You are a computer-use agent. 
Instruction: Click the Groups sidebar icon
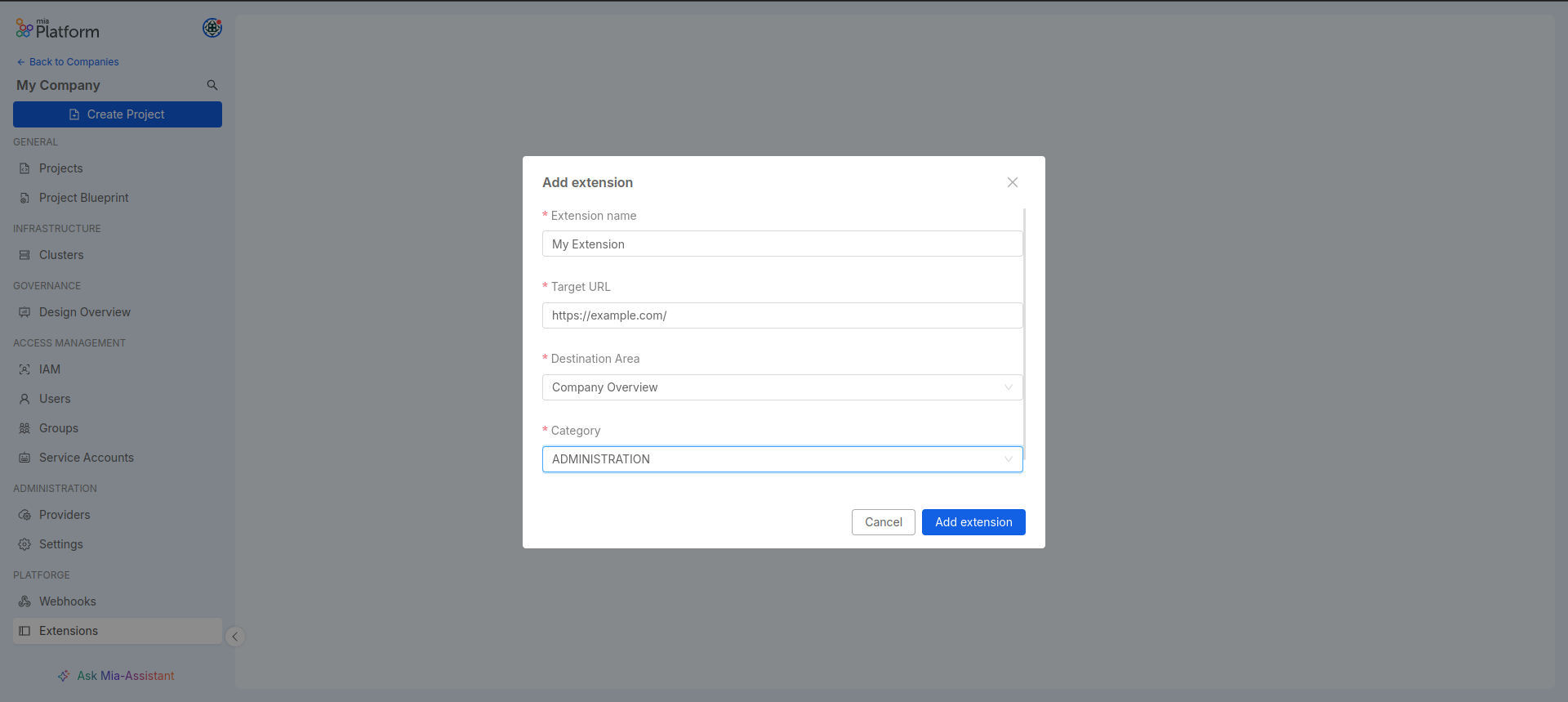(x=24, y=428)
